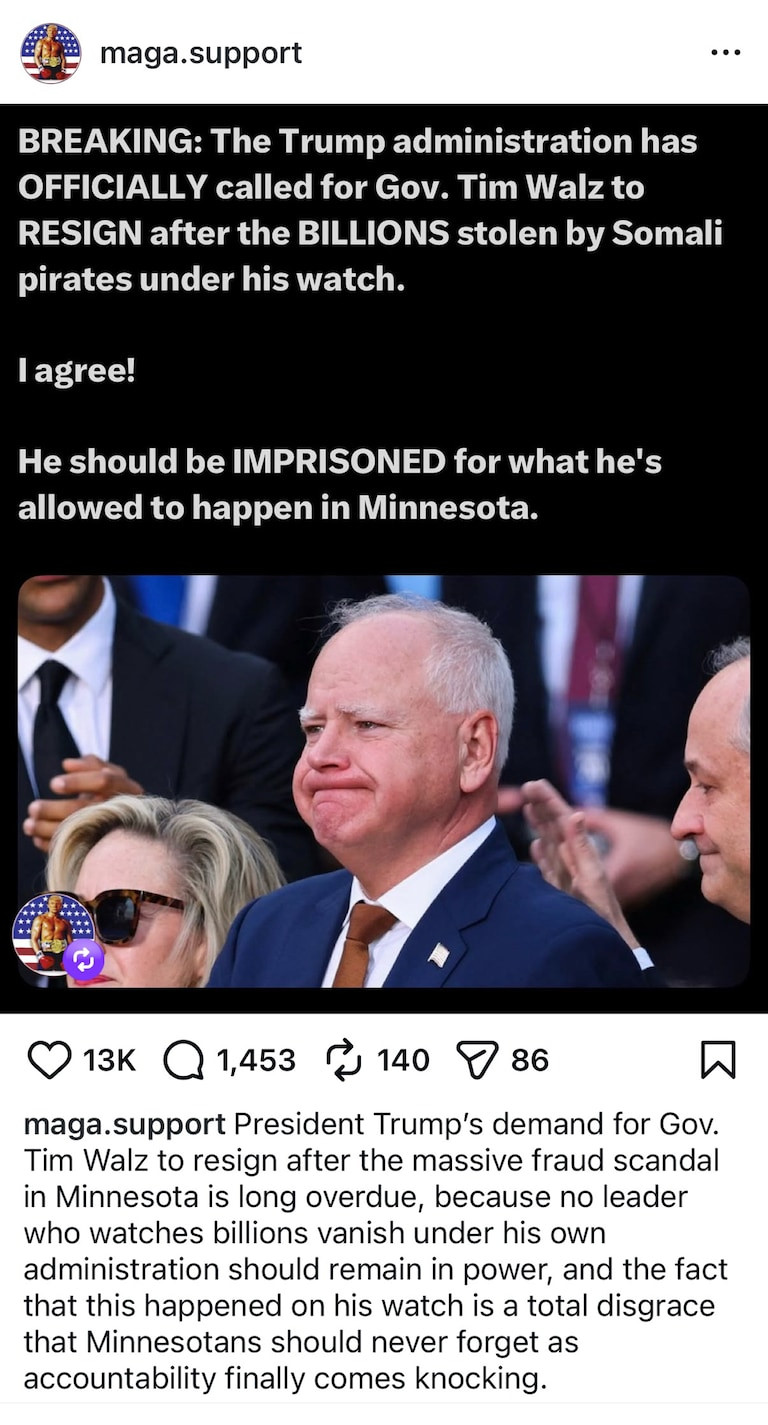The height and width of the screenshot is (1425, 768).
Task: Tap the "He should be IMPRISONED" text line
Action: (340, 484)
